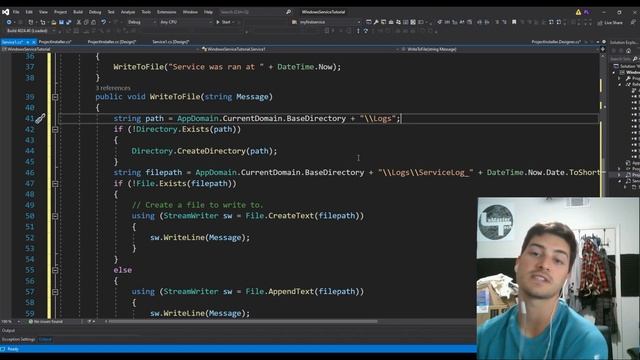The image size is (640, 360).
Task: Click the screwdriver quick actions icon on line 41
Action: (x=40, y=119)
